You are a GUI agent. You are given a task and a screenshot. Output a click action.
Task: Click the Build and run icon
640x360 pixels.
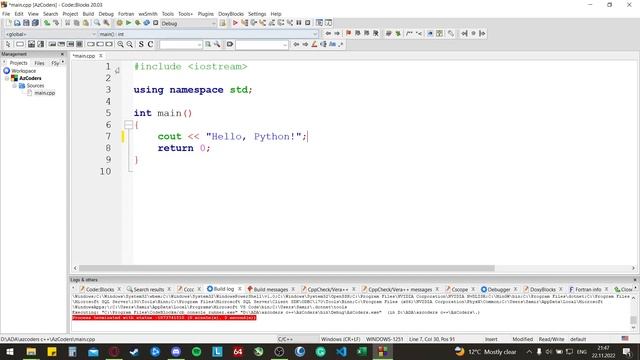(138, 23)
